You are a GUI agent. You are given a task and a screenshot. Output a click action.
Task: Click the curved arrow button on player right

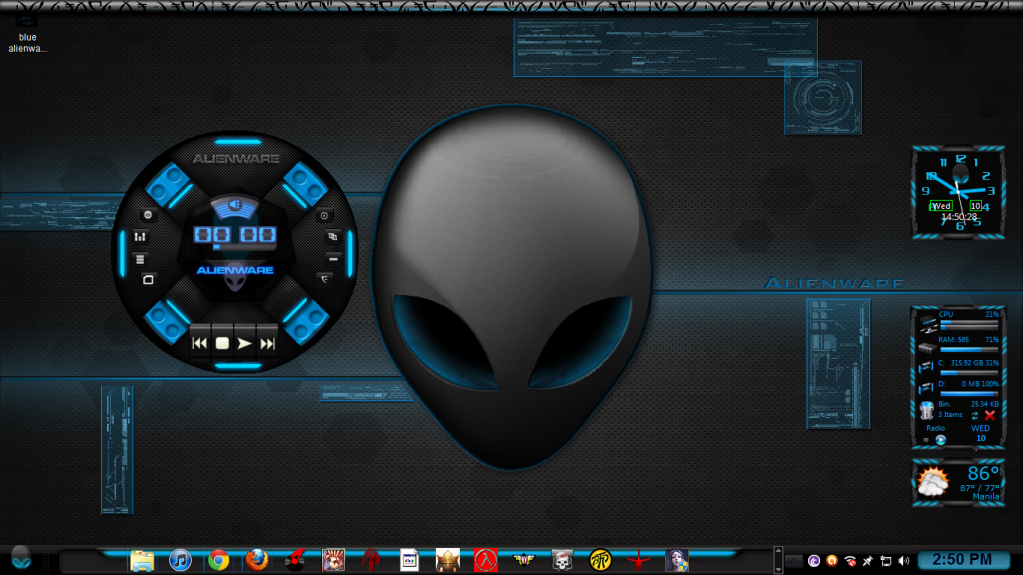pos(324,279)
